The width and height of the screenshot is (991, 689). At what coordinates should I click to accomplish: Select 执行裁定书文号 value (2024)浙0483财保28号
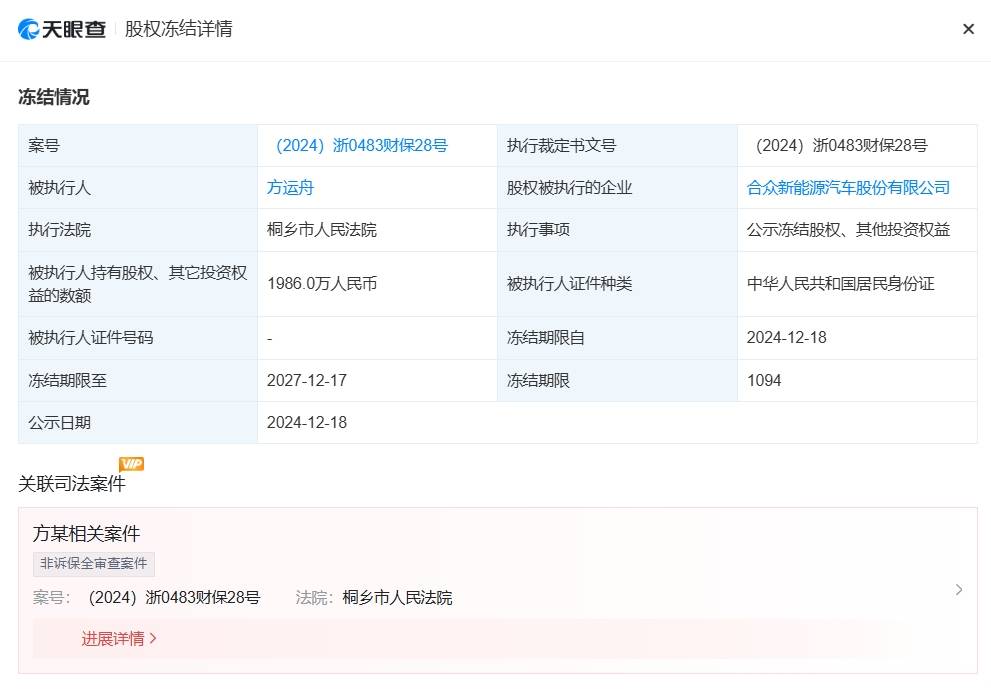click(x=841, y=145)
